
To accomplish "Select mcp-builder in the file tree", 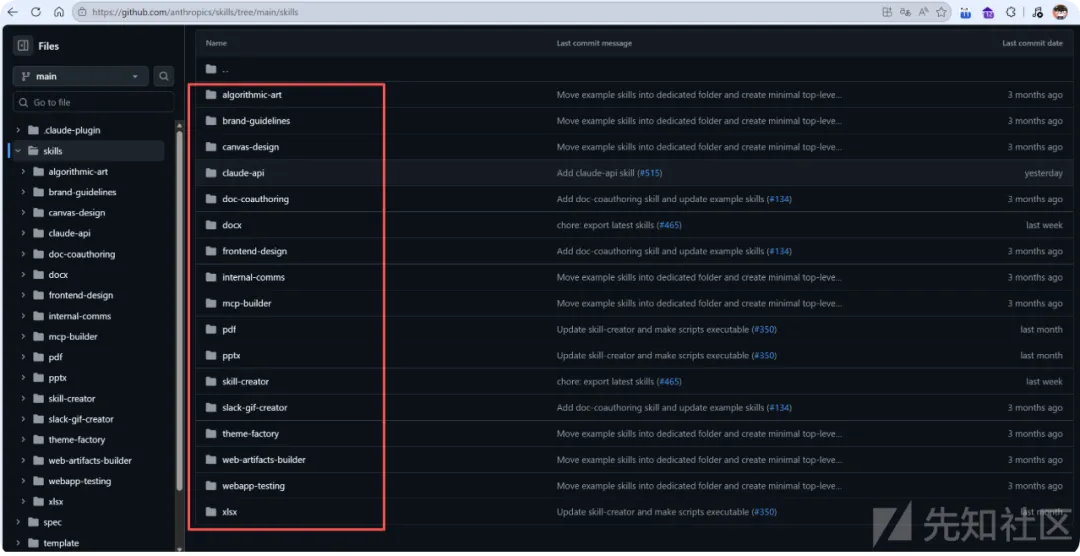I will pyautogui.click(x=73, y=337).
